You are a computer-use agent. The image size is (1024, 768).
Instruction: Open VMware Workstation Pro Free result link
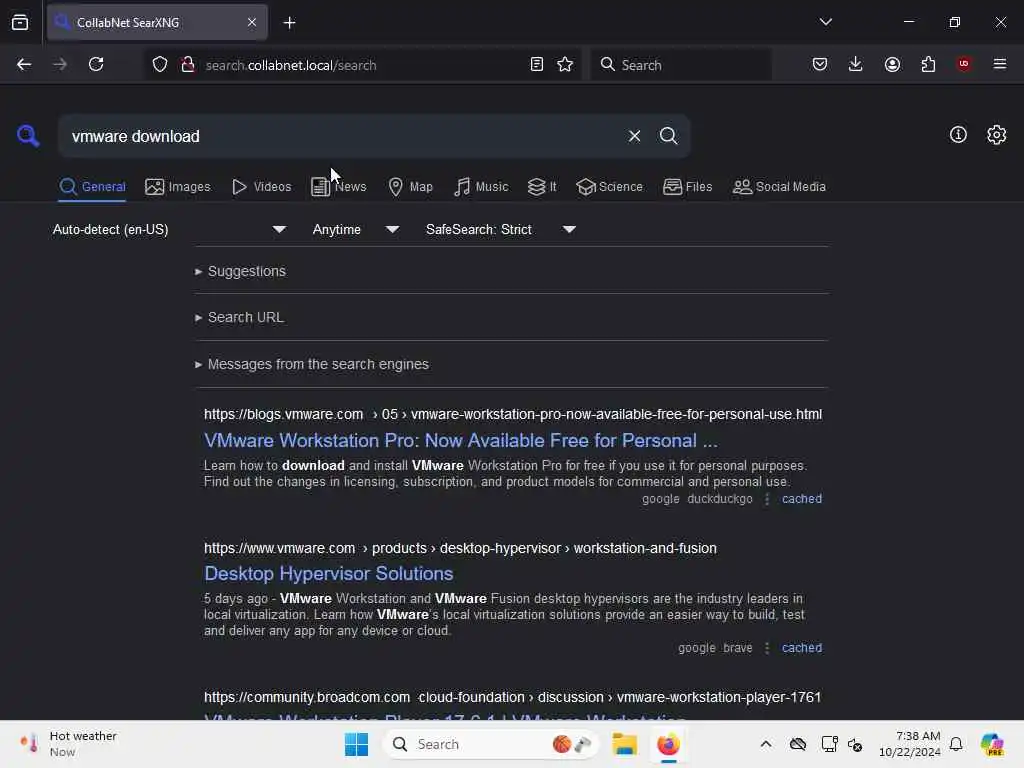pyautogui.click(x=460, y=440)
